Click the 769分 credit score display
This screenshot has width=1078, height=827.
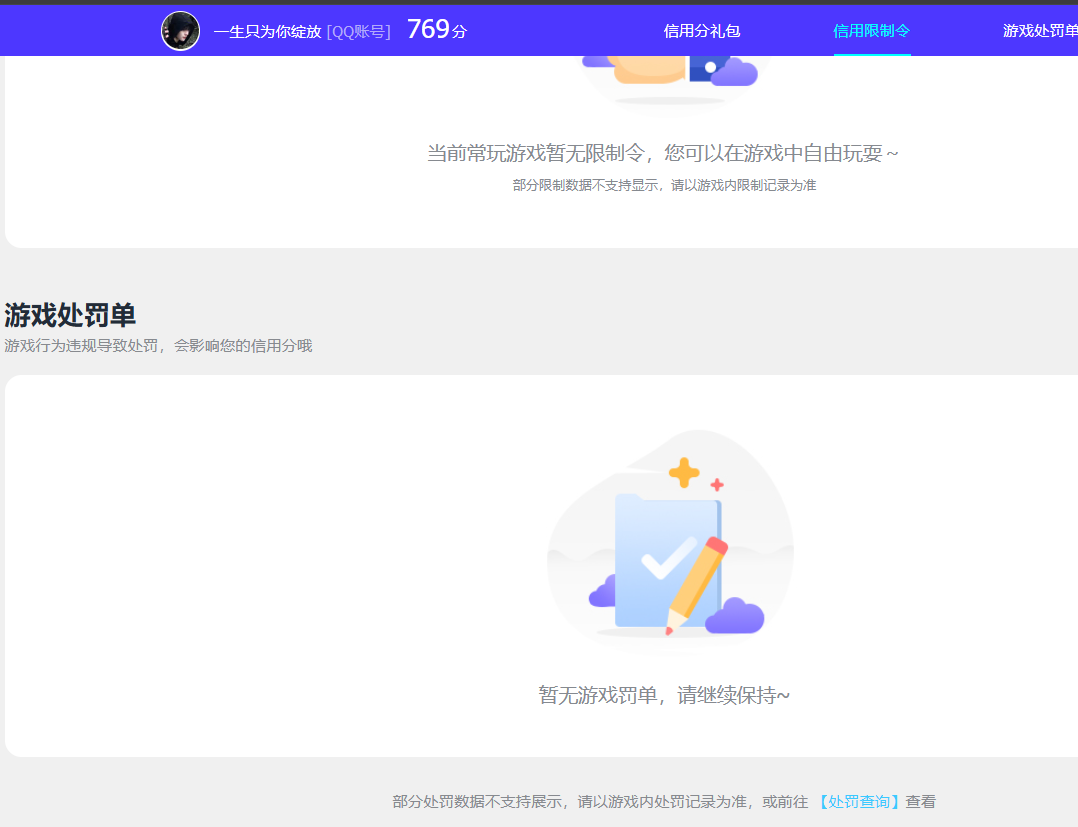434,29
